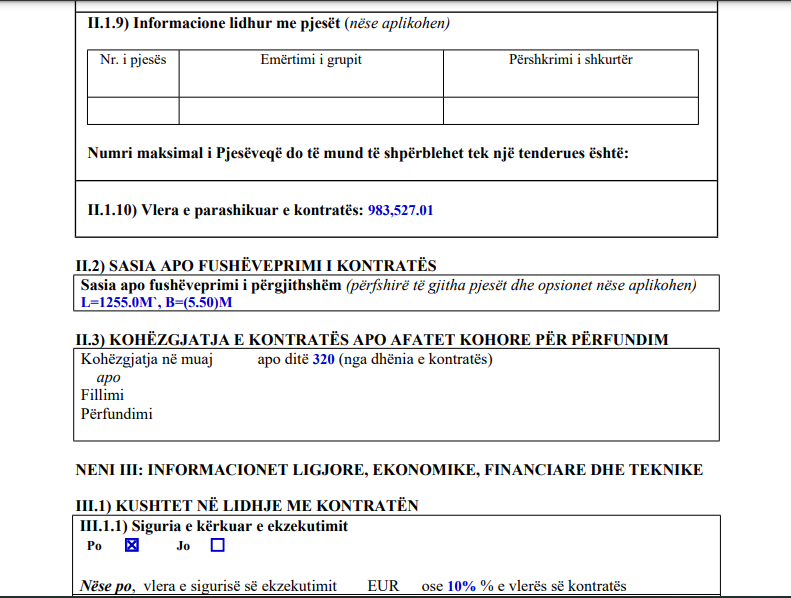Click heading II.1.10) Vlera e parashikuar e kontratës

click(x=225, y=210)
